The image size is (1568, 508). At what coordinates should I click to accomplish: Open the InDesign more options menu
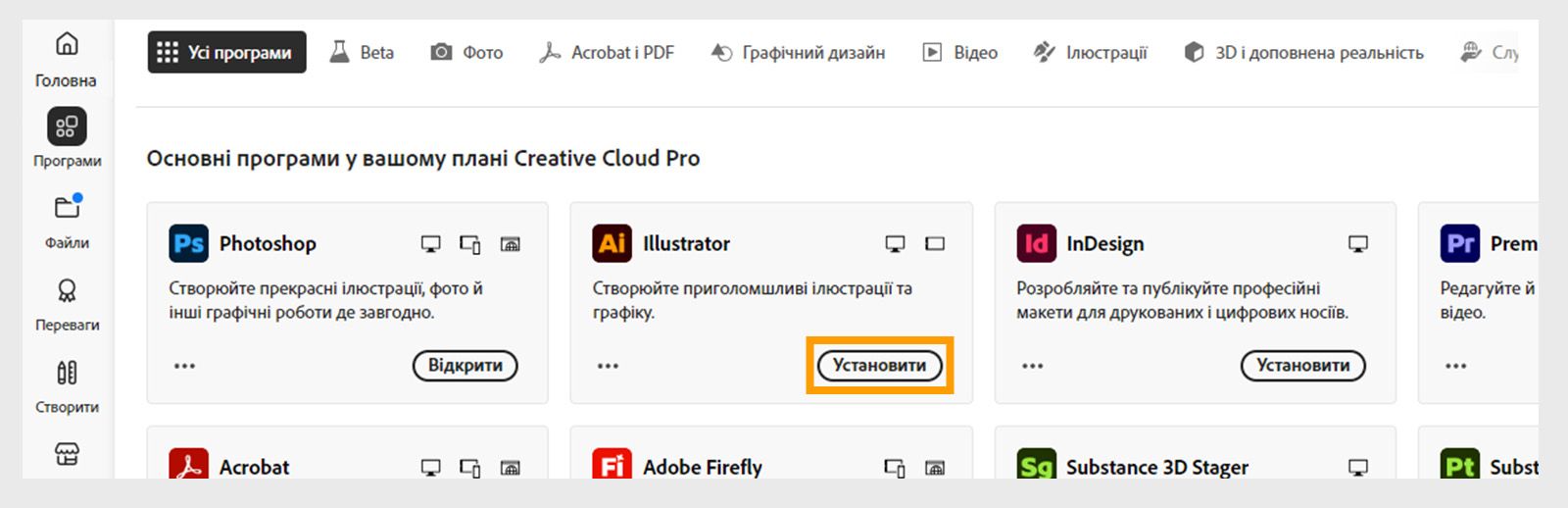[x=1032, y=366]
